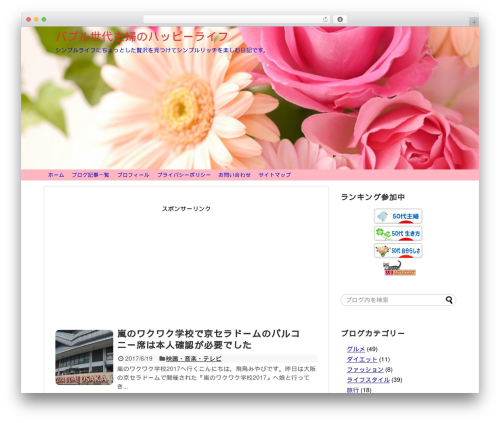Click the cat blog ranking banner
The width and height of the screenshot is (500, 423).
pos(399,268)
